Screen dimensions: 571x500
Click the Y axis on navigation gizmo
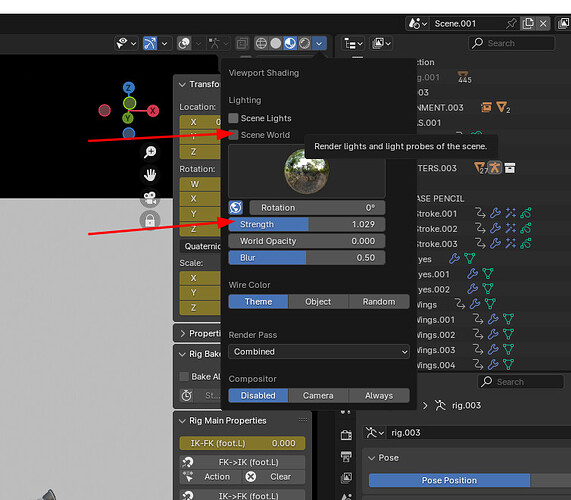click(x=127, y=118)
